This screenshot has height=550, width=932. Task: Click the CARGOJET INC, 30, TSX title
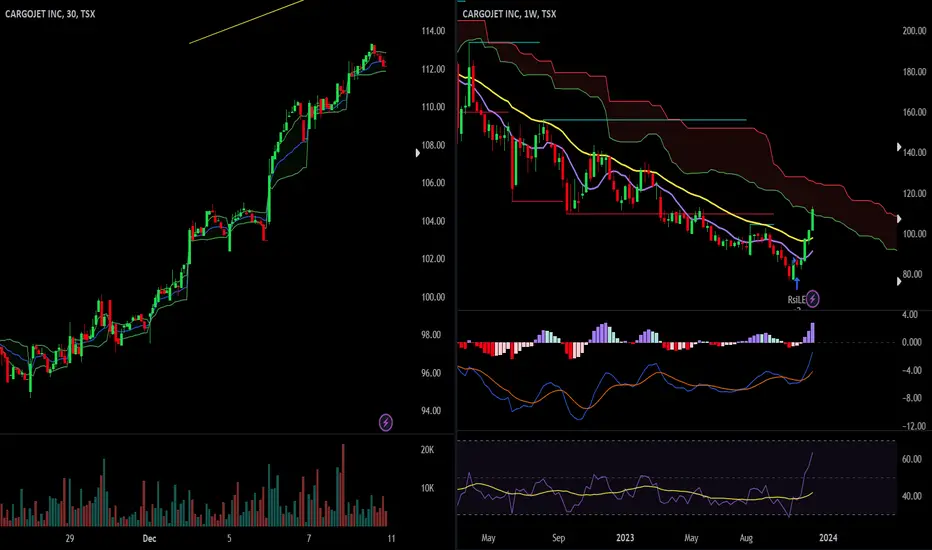(x=50, y=14)
